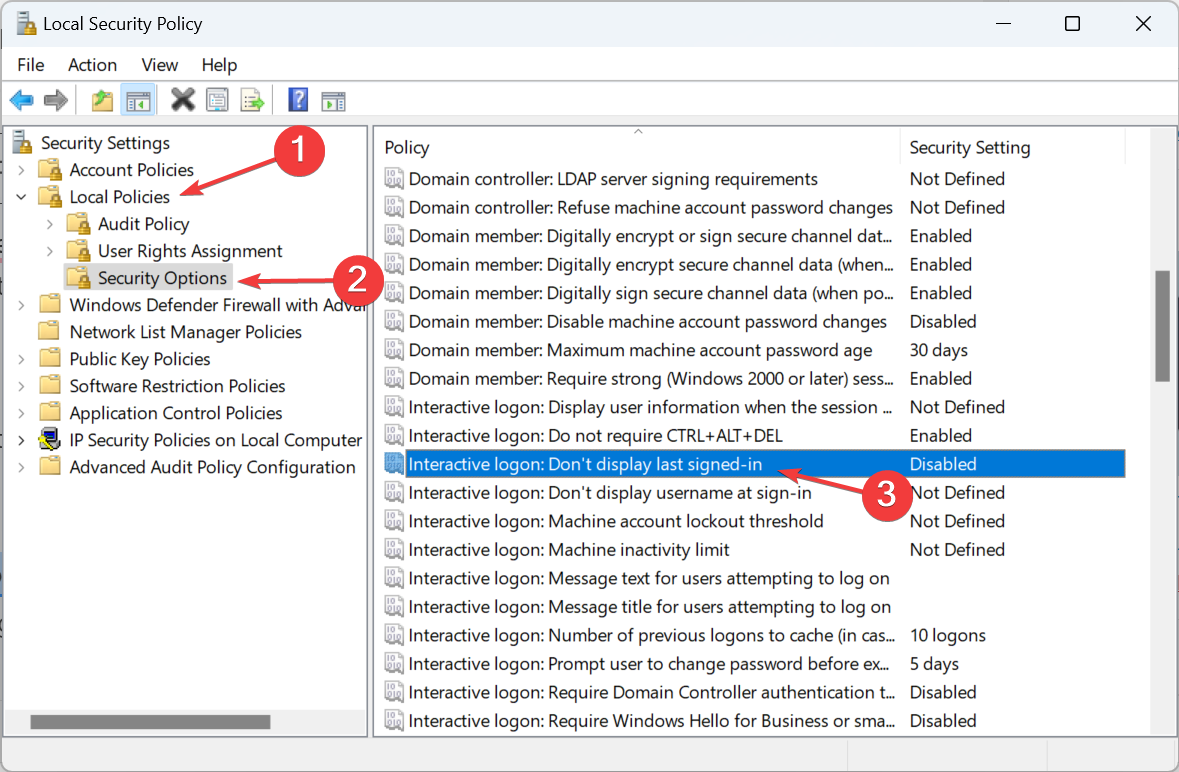Open the Help menu

[219, 65]
